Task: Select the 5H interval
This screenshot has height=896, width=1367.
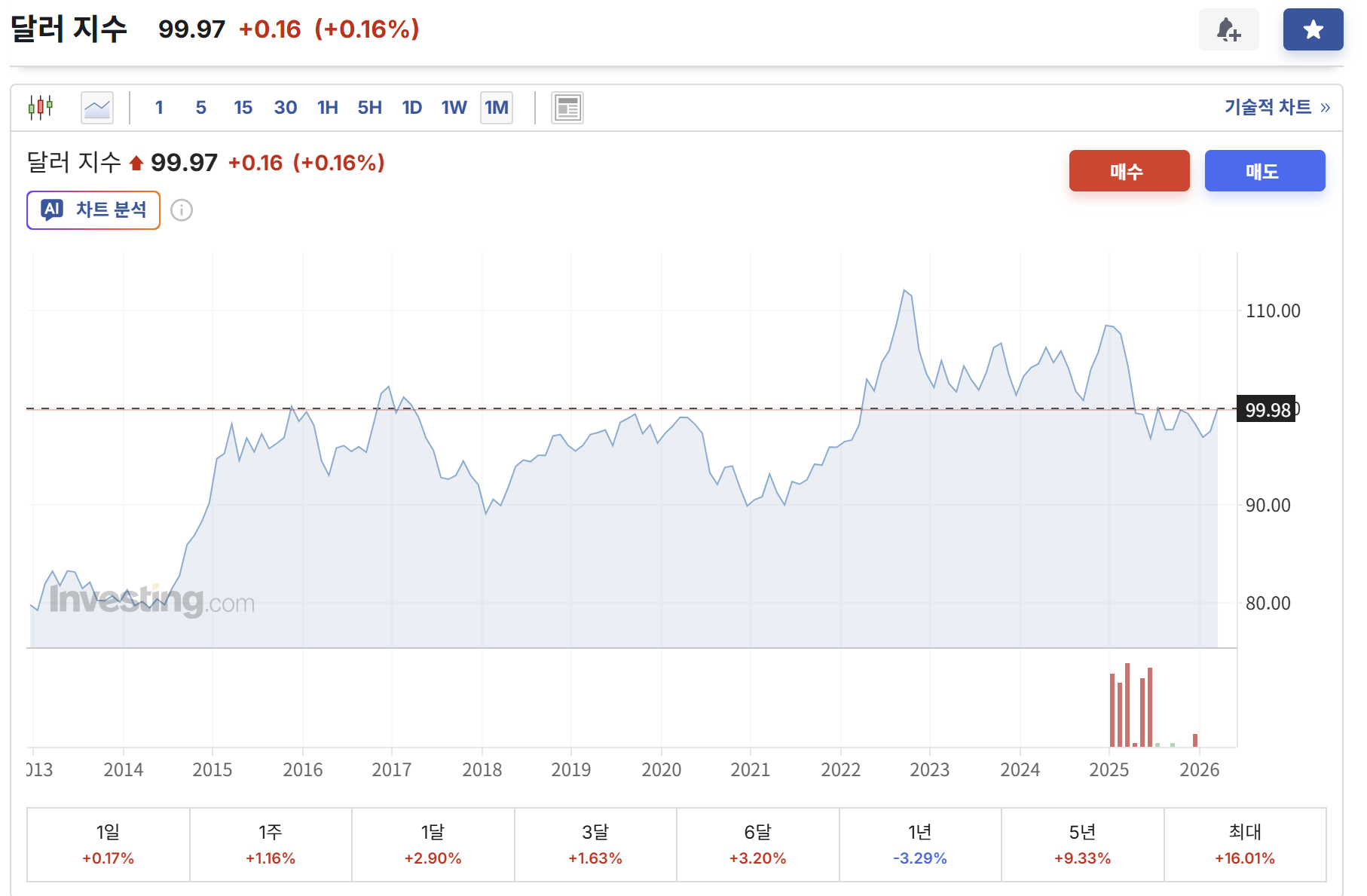Action: tap(370, 107)
